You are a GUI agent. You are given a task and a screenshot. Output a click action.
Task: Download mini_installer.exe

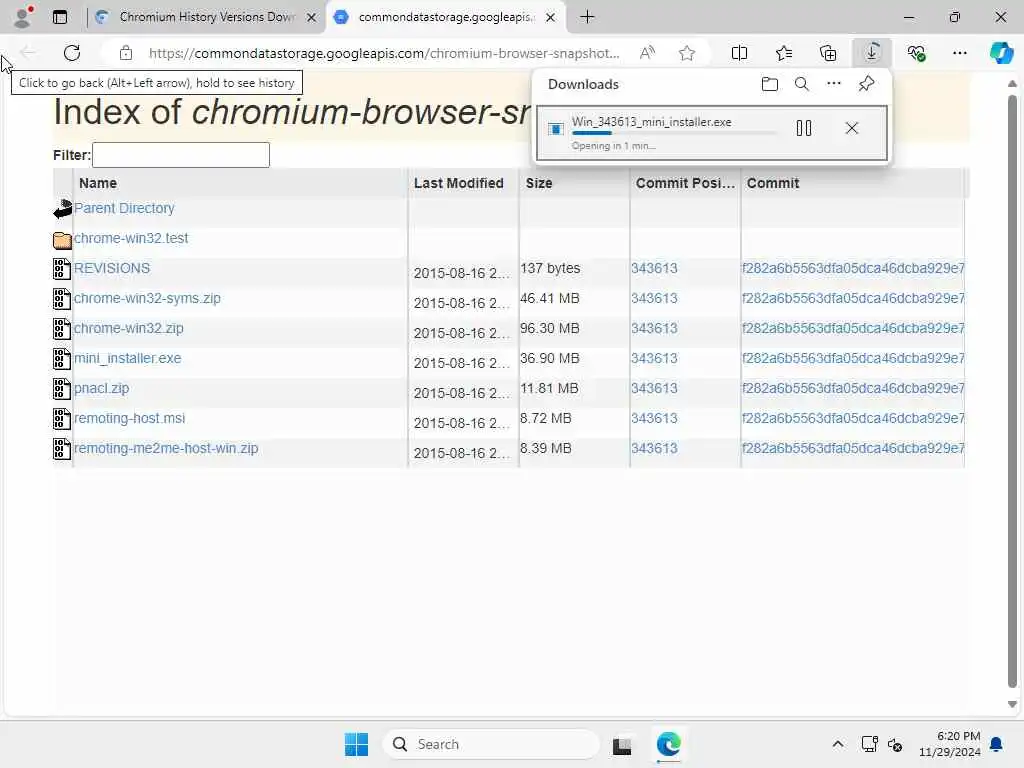pos(127,359)
